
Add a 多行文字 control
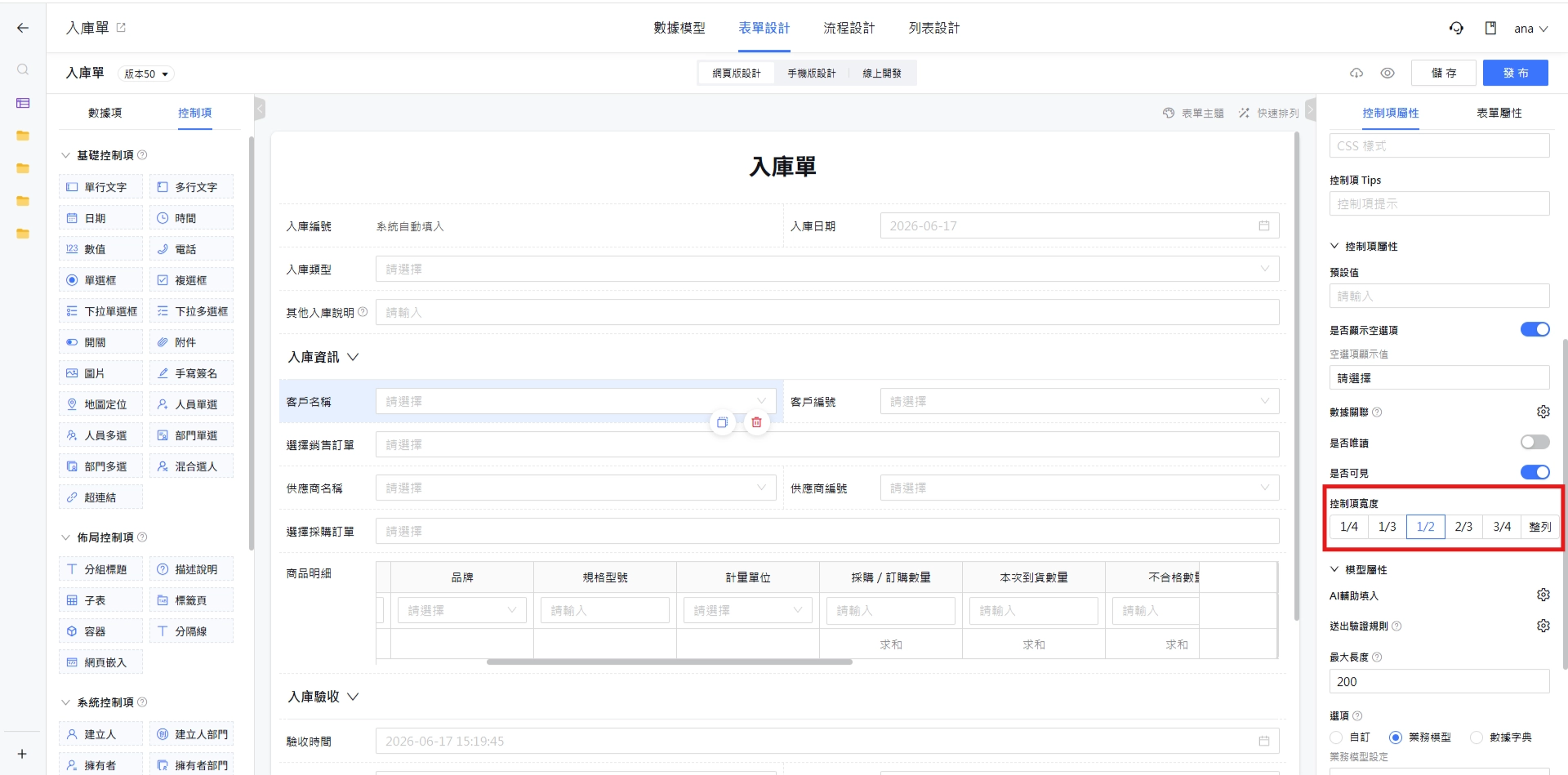[191, 187]
